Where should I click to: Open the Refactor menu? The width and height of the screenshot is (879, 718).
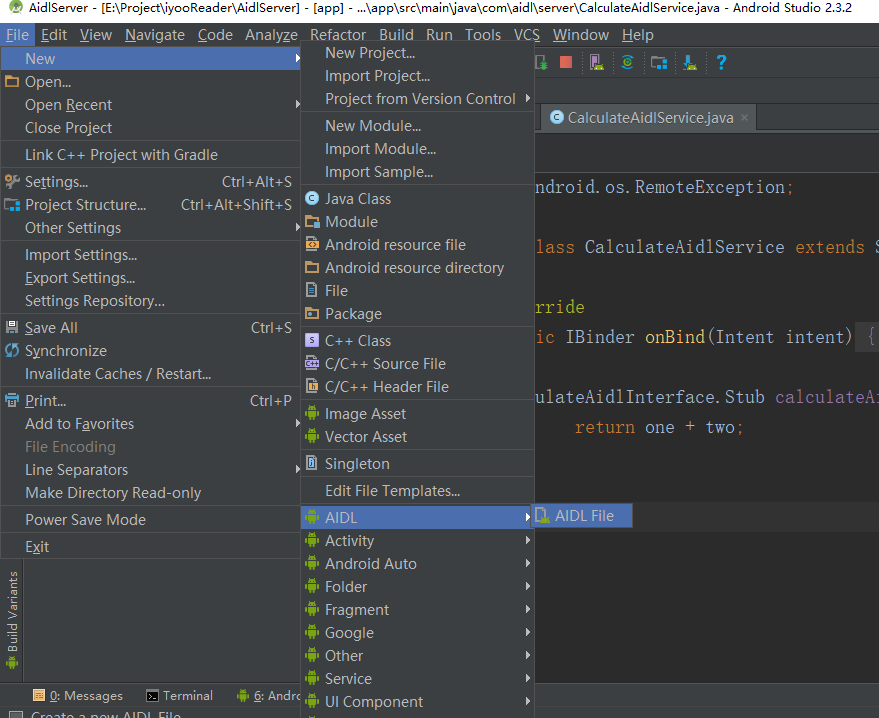337,35
